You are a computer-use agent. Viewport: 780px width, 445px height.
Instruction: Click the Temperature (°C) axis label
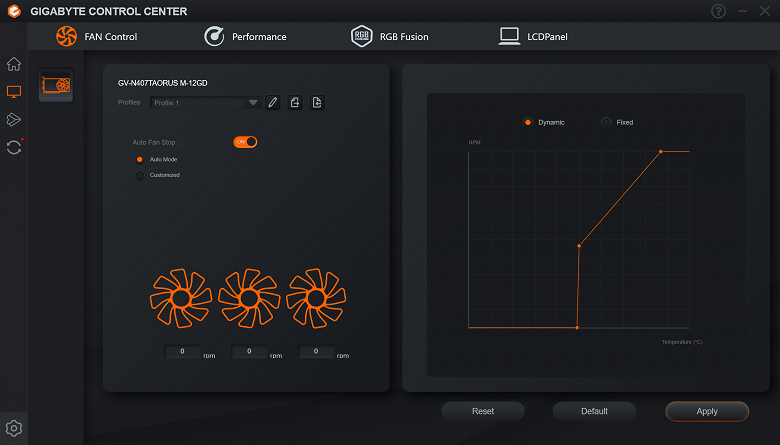(682, 342)
